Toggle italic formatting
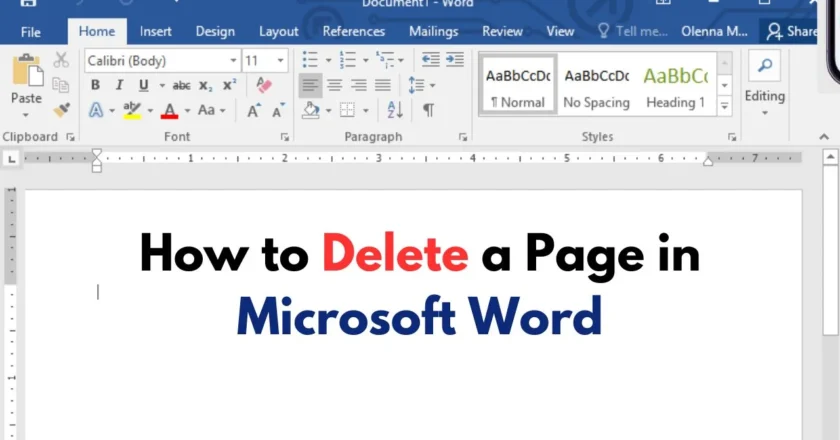Screen dimensions: 840x440 pyautogui.click(x=120, y=85)
